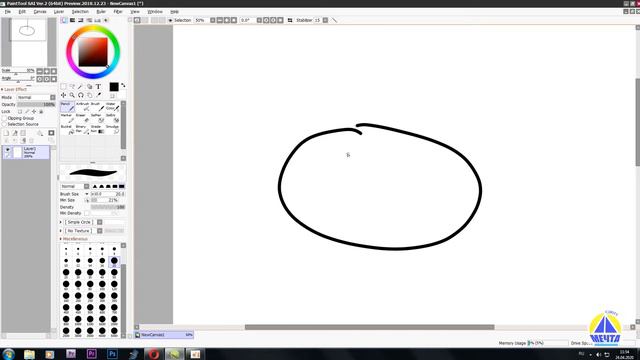Click the black foreground color swatch
The image size is (640, 360).
pos(114,87)
